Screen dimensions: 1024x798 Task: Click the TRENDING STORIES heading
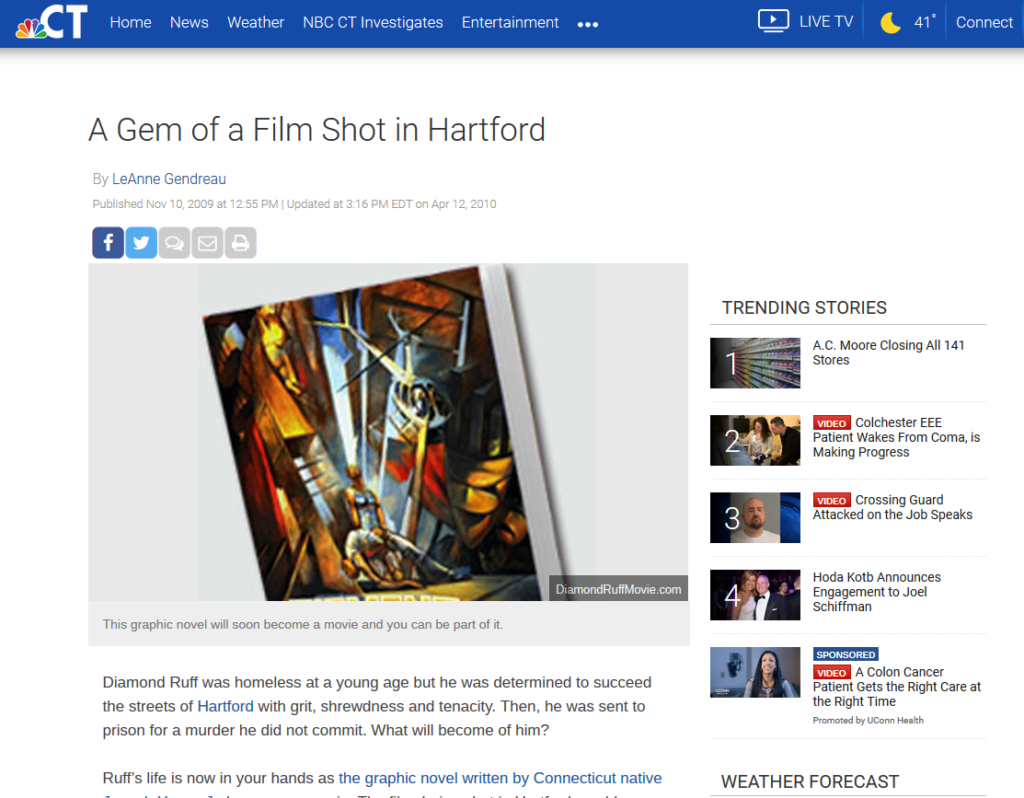click(804, 308)
